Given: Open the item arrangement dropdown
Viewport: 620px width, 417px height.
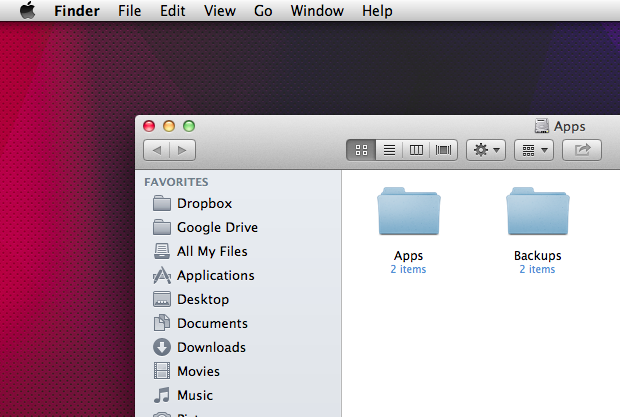Looking at the screenshot, I should (x=534, y=150).
